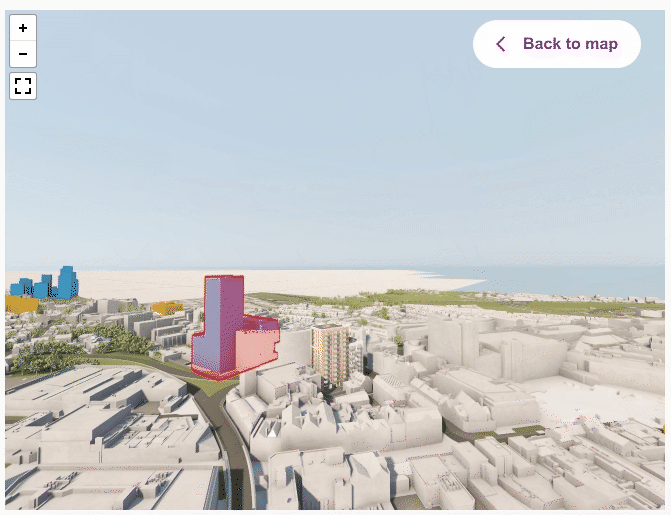This screenshot has height=515, width=671.
Task: Zoom out with the minus button
Action: click(x=23, y=54)
